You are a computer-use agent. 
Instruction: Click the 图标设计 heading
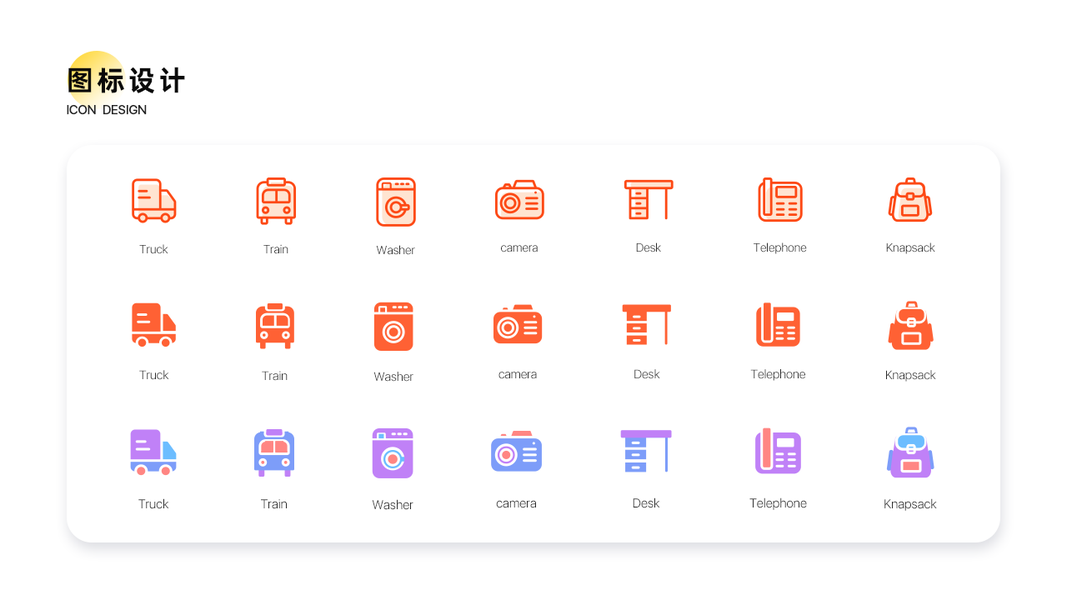[x=127, y=80]
